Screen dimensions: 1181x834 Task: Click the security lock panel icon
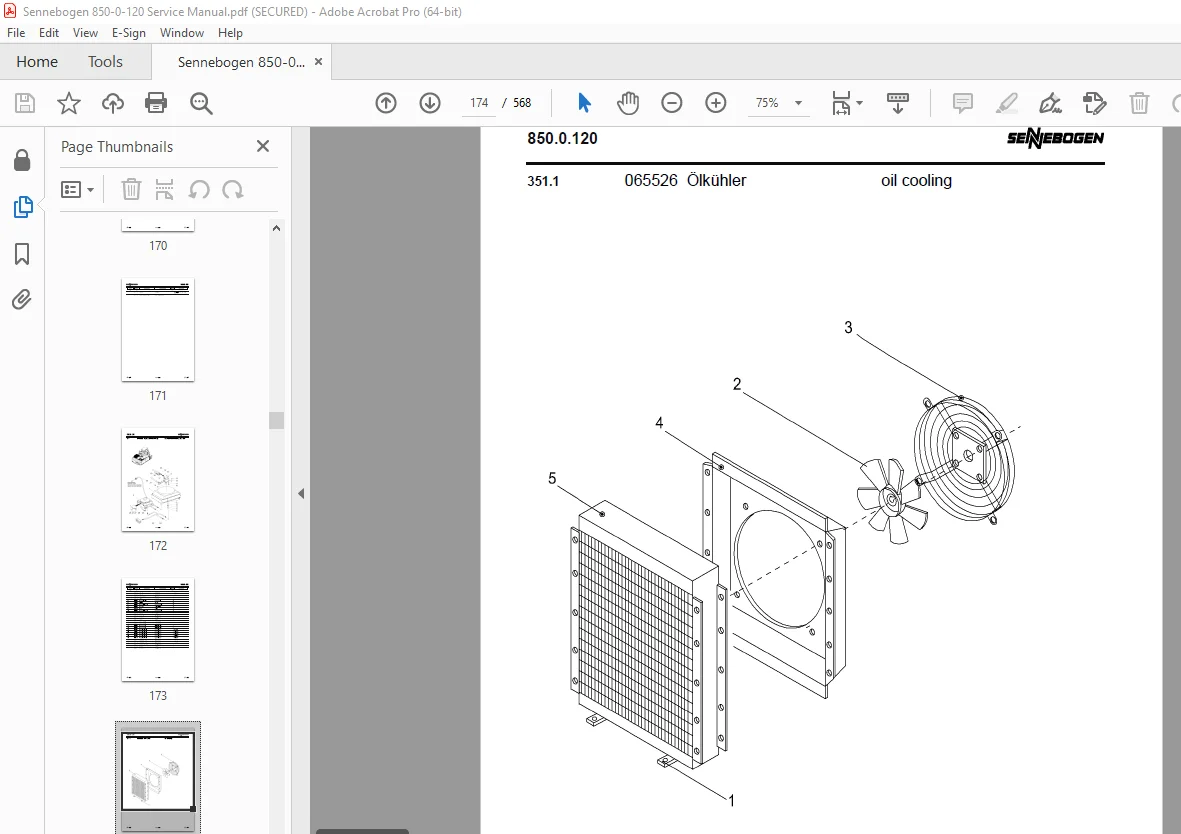pyautogui.click(x=22, y=160)
